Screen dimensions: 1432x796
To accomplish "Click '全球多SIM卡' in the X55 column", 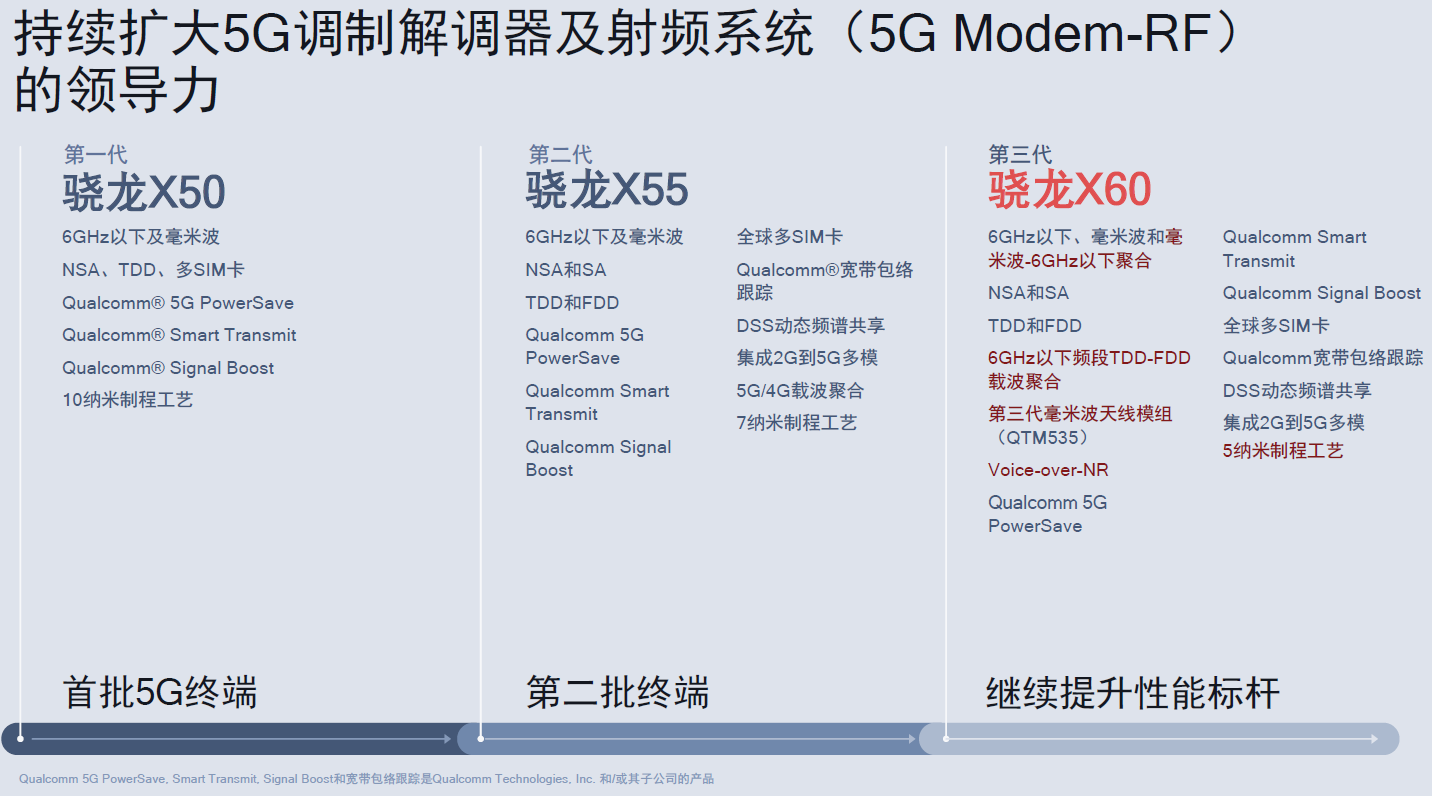I will [790, 237].
